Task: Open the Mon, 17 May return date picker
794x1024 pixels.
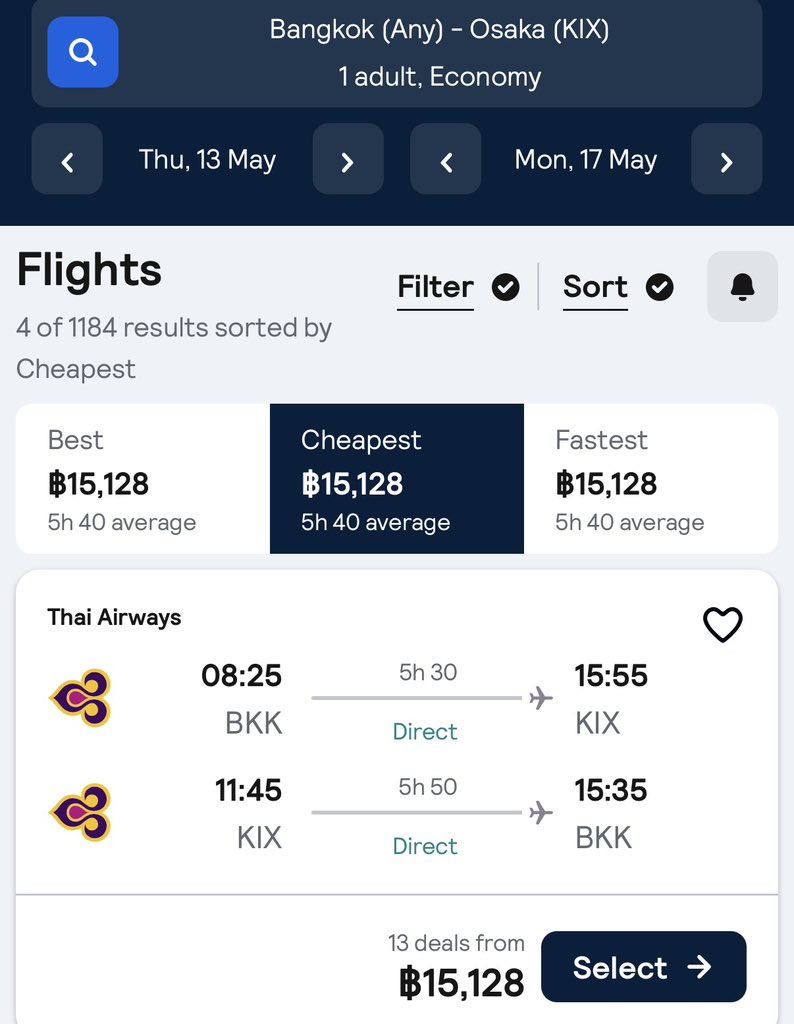Action: click(586, 159)
